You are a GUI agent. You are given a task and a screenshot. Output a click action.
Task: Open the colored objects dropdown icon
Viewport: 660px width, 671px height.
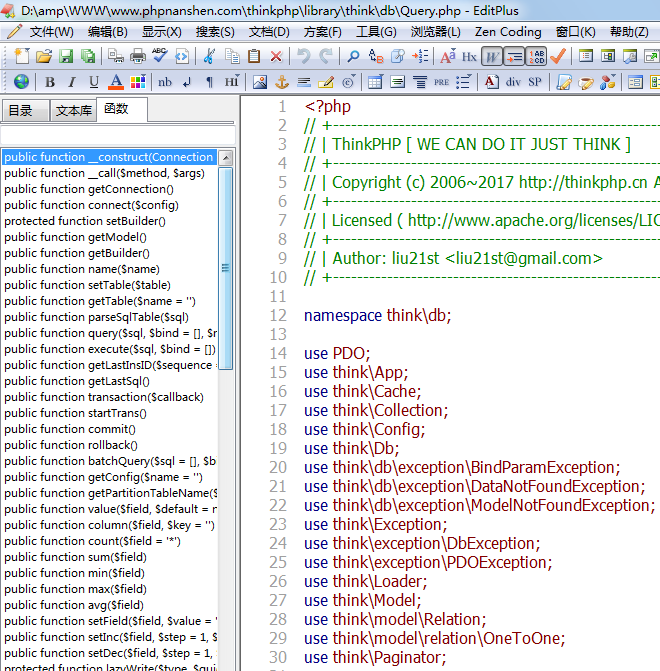[x=608, y=81]
